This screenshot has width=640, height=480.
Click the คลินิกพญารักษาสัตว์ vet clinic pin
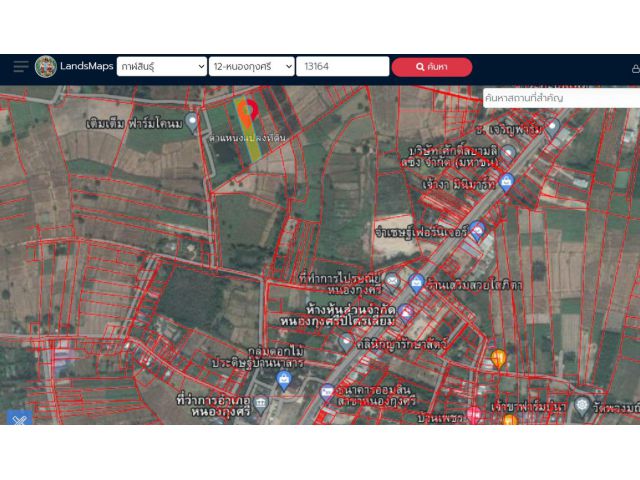coord(347,342)
